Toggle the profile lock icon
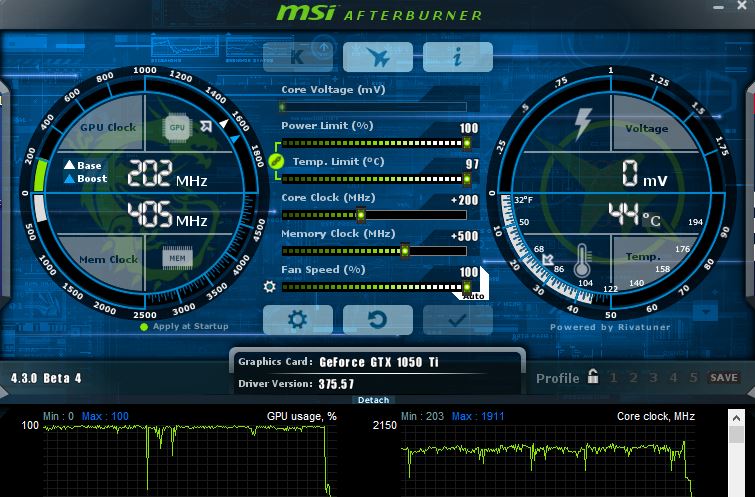The image size is (755, 497). pos(593,376)
